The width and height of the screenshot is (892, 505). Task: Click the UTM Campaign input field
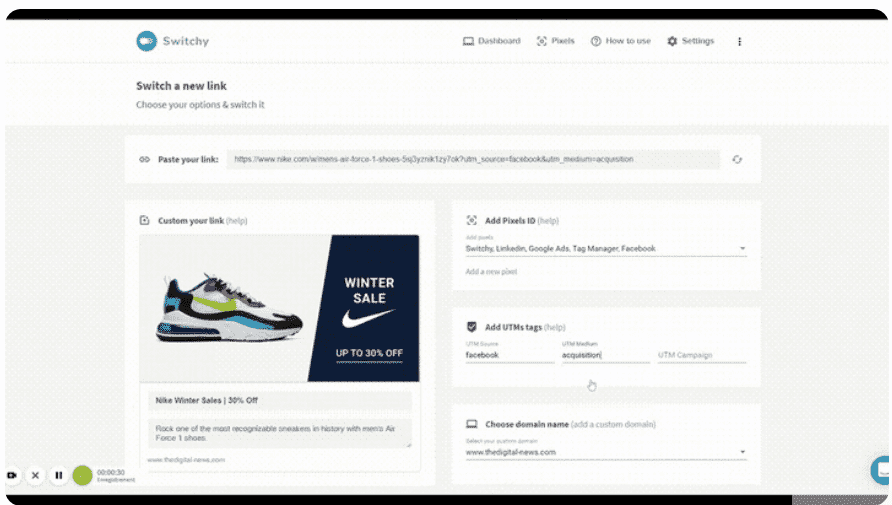coord(701,355)
